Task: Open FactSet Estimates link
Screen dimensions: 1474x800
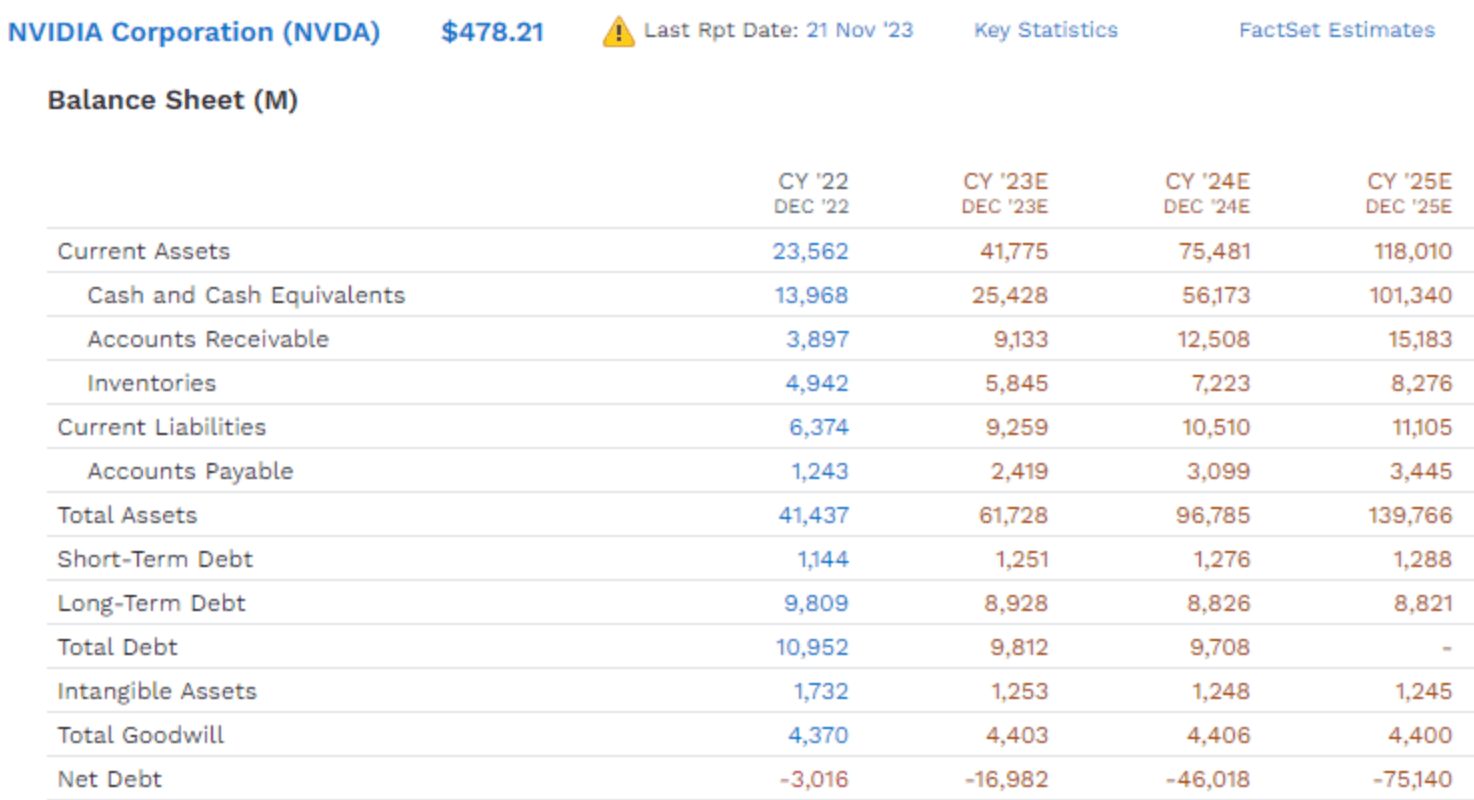Action: (x=1337, y=30)
